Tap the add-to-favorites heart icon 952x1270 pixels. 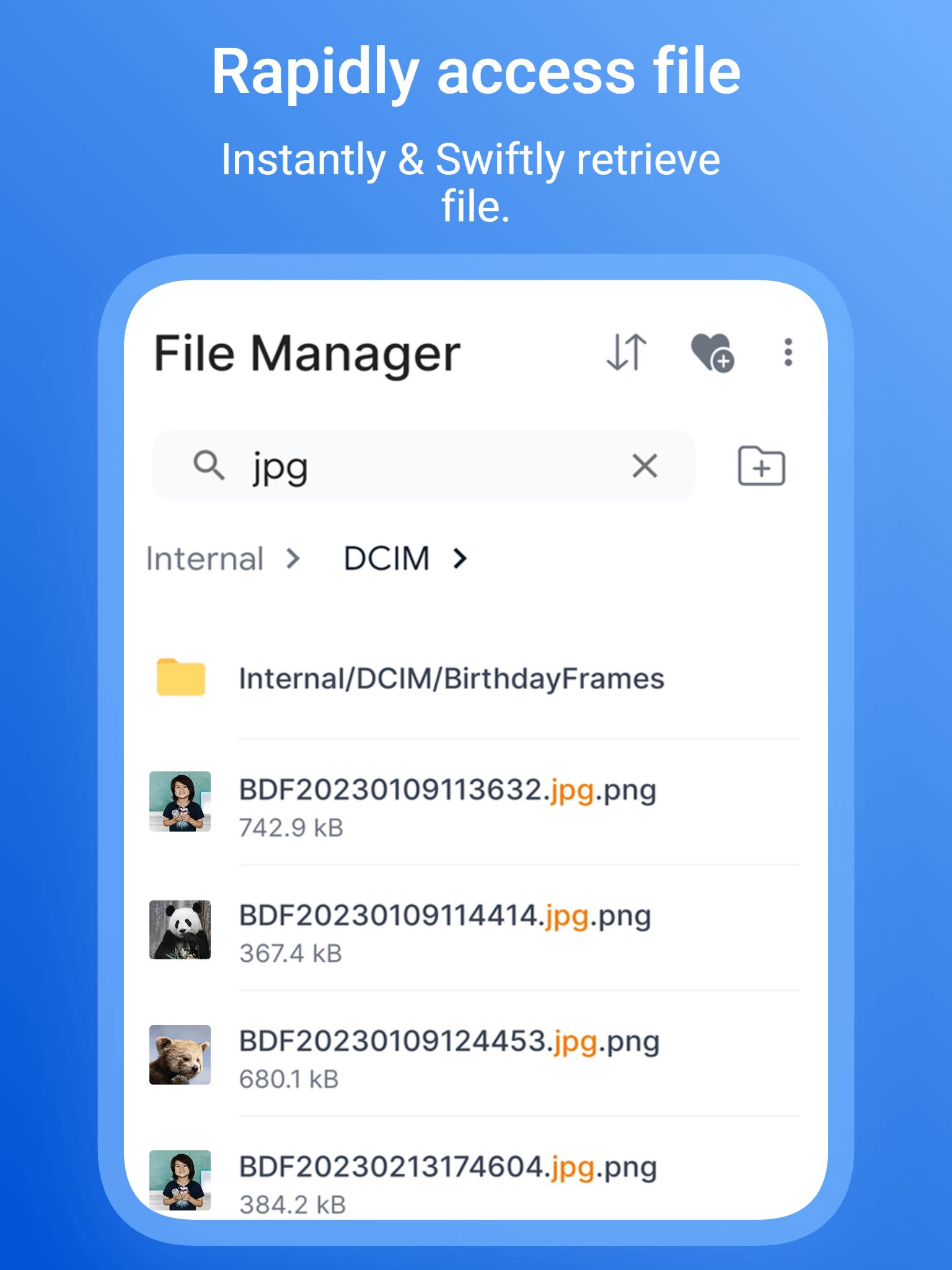click(x=712, y=352)
